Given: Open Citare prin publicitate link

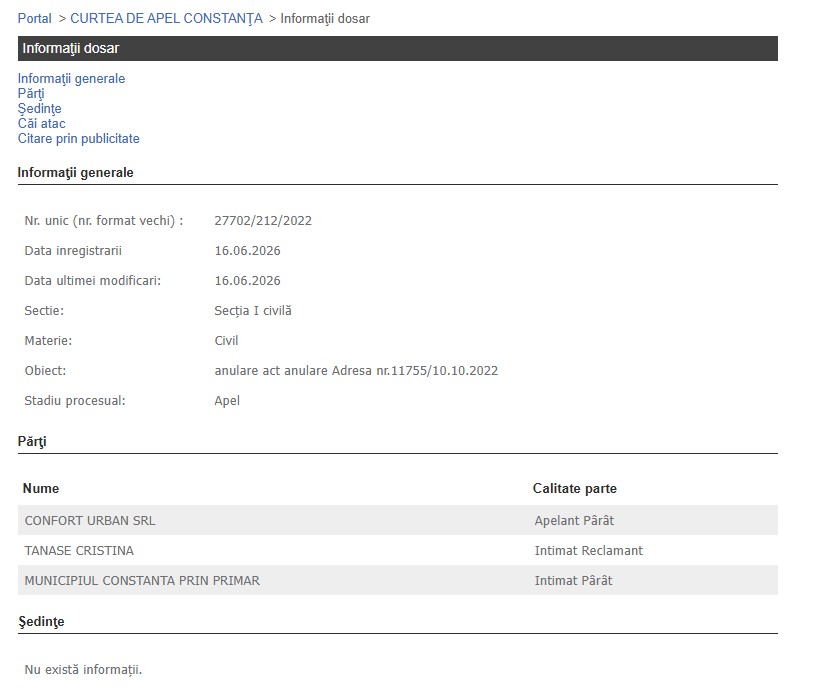Looking at the screenshot, I should [x=78, y=138].
